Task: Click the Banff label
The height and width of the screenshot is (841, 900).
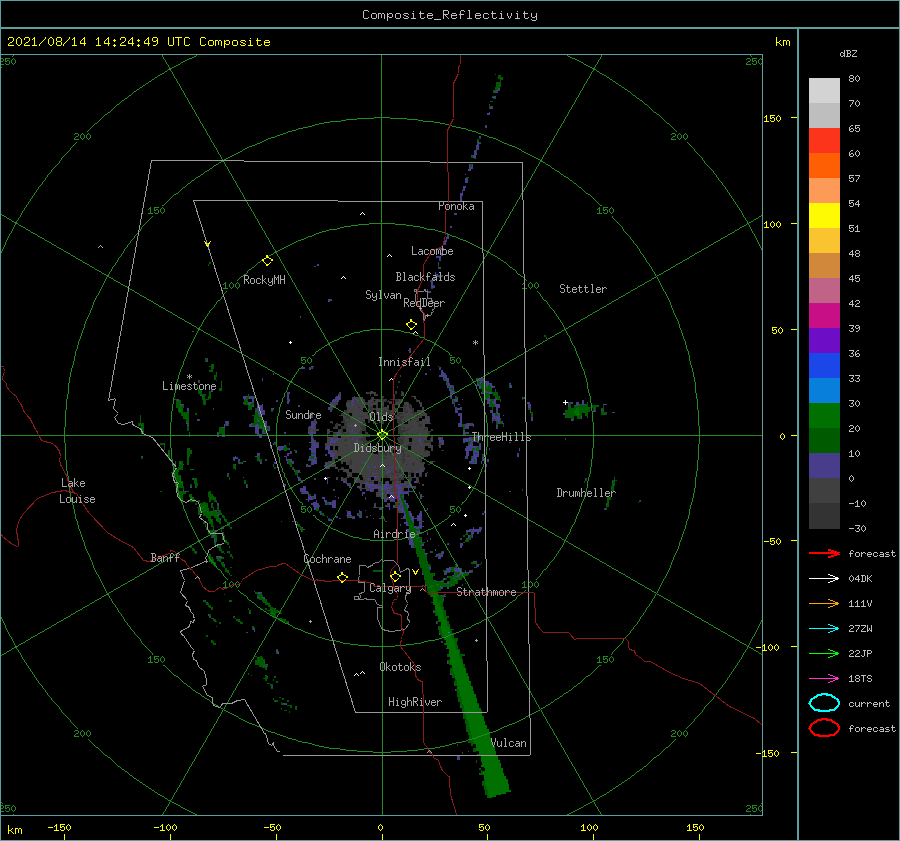Action: pos(165,557)
